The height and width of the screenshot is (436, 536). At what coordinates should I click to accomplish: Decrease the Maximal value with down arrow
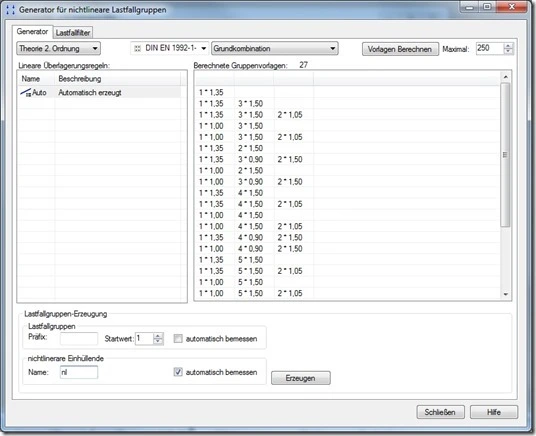[x=508, y=51]
